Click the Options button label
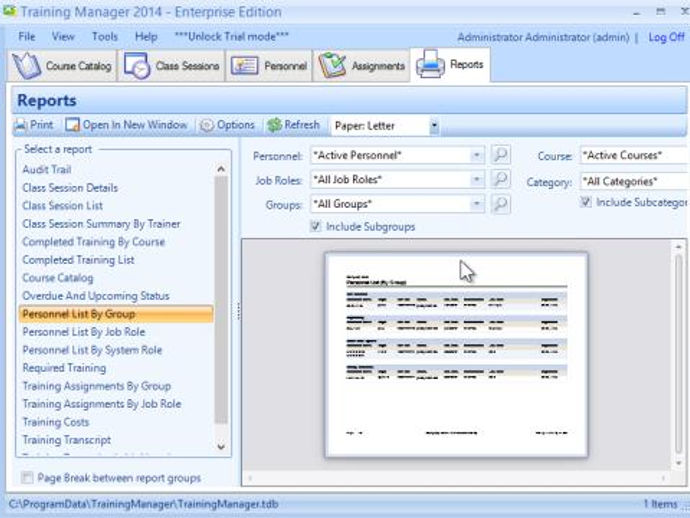Screen dimensions: 690x518 coord(235,125)
